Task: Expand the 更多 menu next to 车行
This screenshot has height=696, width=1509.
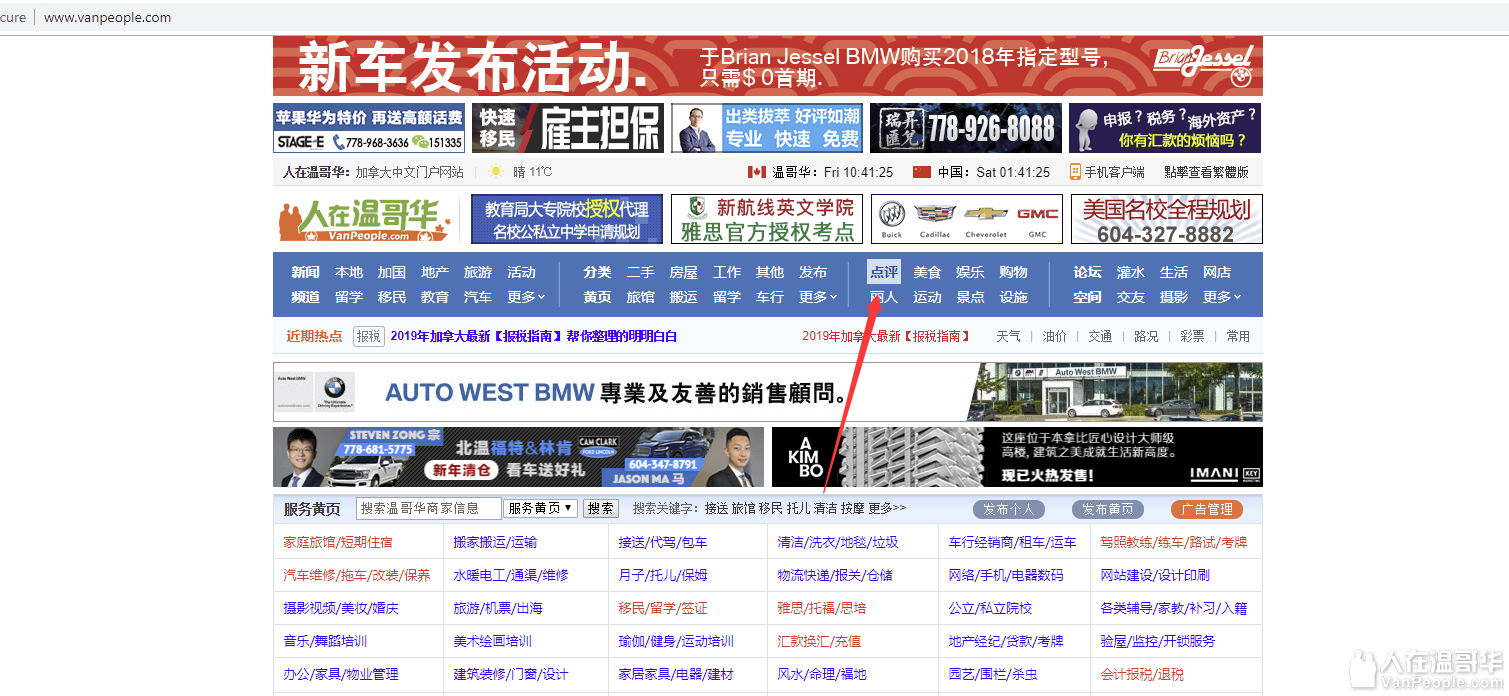Action: pyautogui.click(x=818, y=297)
